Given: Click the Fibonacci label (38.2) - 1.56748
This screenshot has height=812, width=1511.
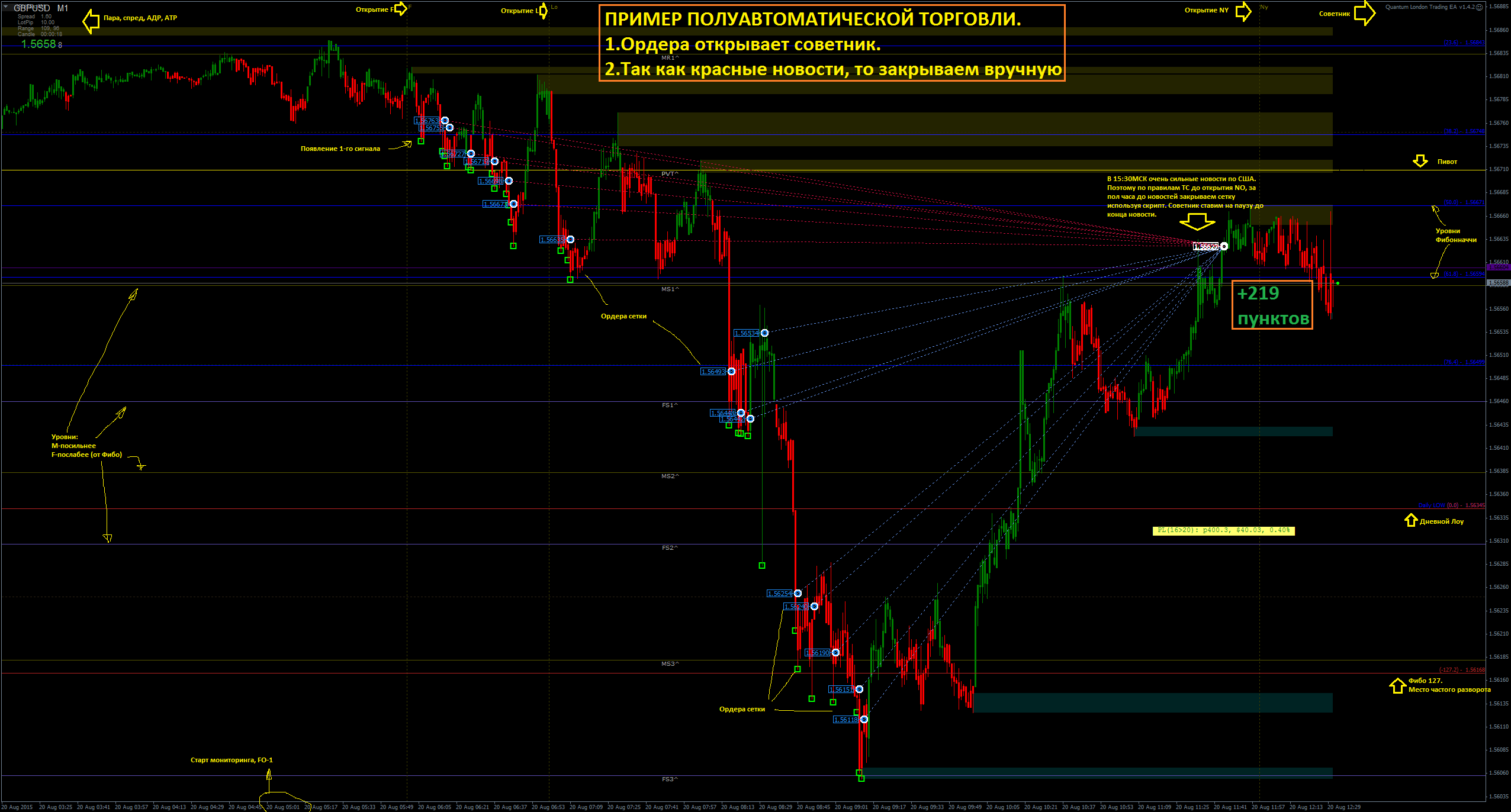Looking at the screenshot, I should pos(1464,131).
